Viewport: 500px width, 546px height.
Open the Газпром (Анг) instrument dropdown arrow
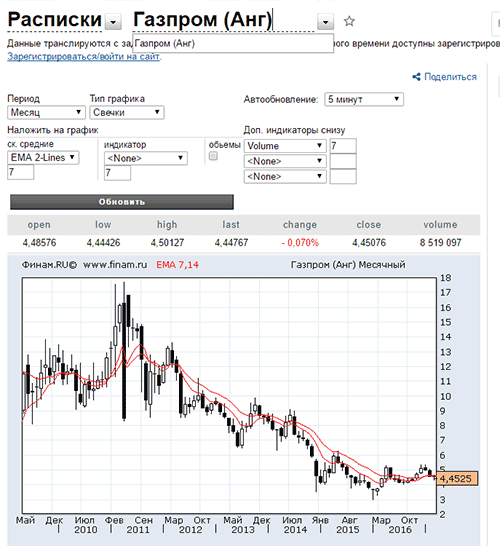(325, 22)
